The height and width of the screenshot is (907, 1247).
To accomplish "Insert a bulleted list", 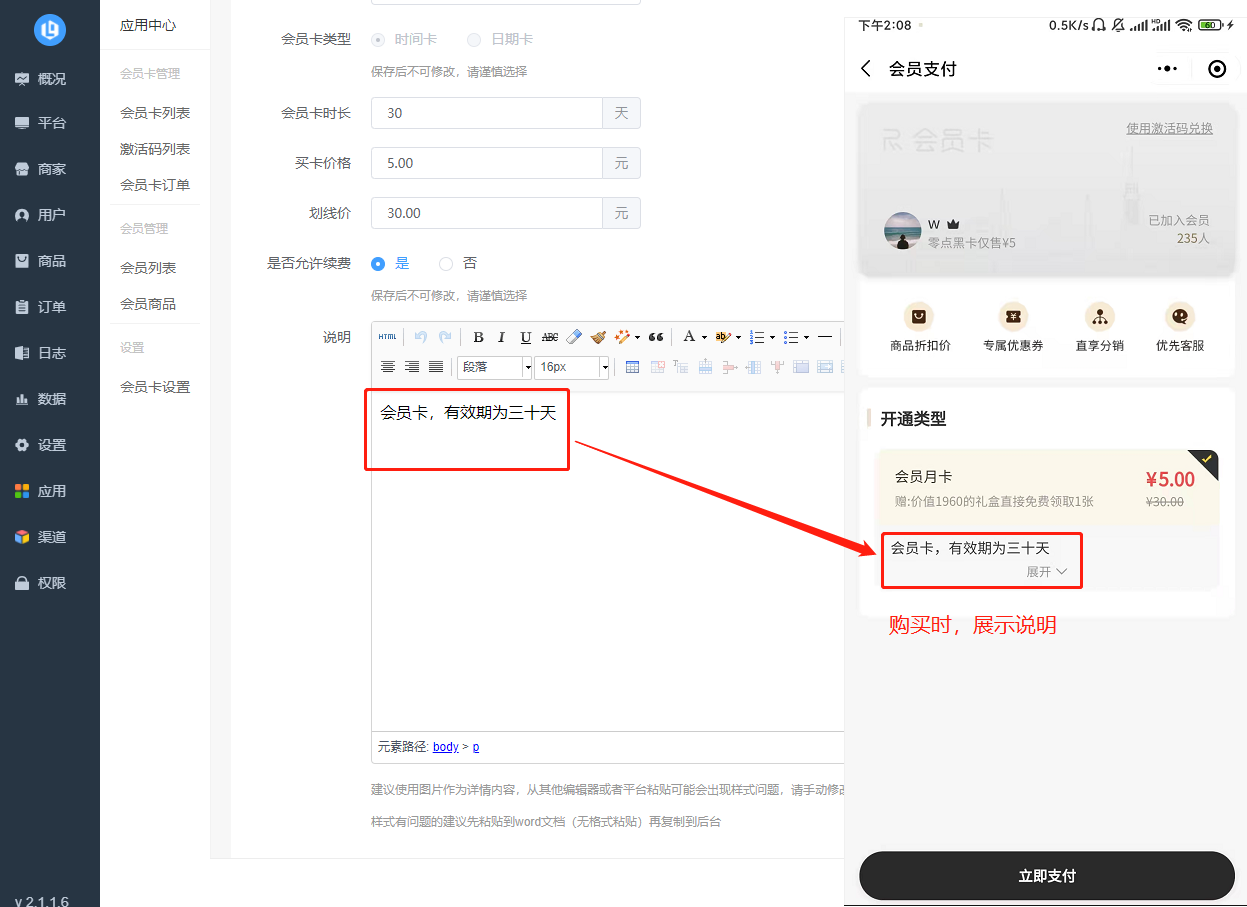I will click(x=791, y=337).
